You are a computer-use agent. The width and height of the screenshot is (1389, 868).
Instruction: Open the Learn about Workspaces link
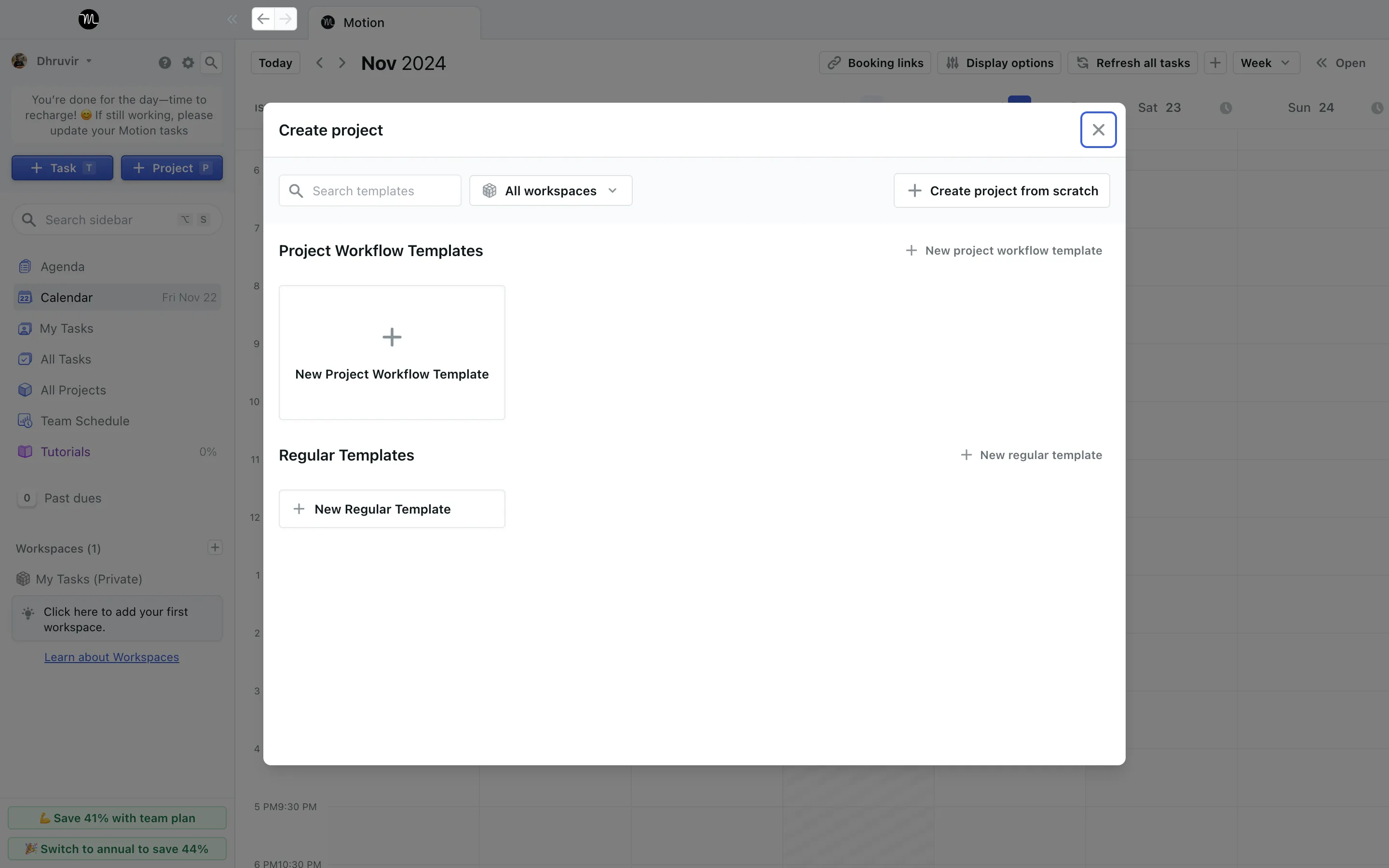pyautogui.click(x=111, y=657)
